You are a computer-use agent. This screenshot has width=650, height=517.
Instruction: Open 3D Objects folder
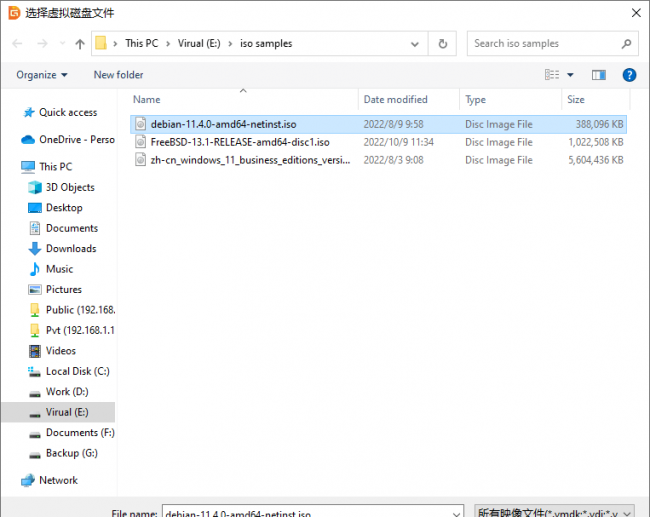[x=70, y=187]
